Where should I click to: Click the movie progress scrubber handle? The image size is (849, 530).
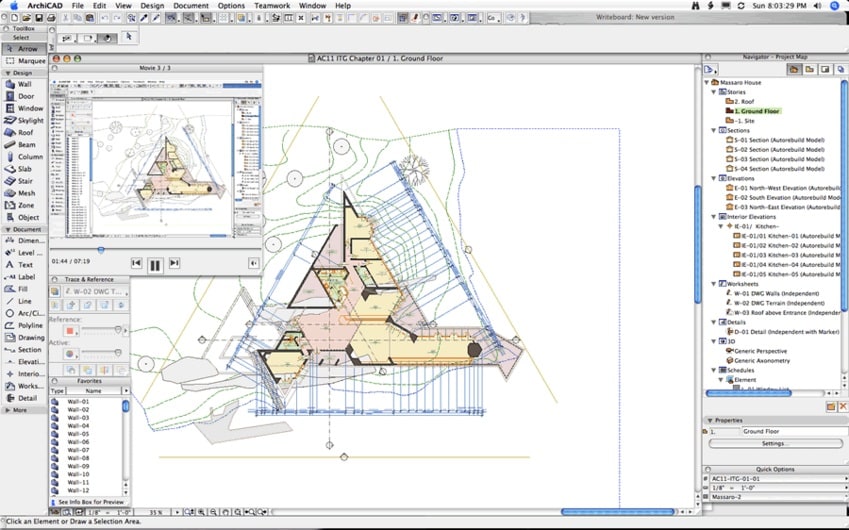point(101,250)
